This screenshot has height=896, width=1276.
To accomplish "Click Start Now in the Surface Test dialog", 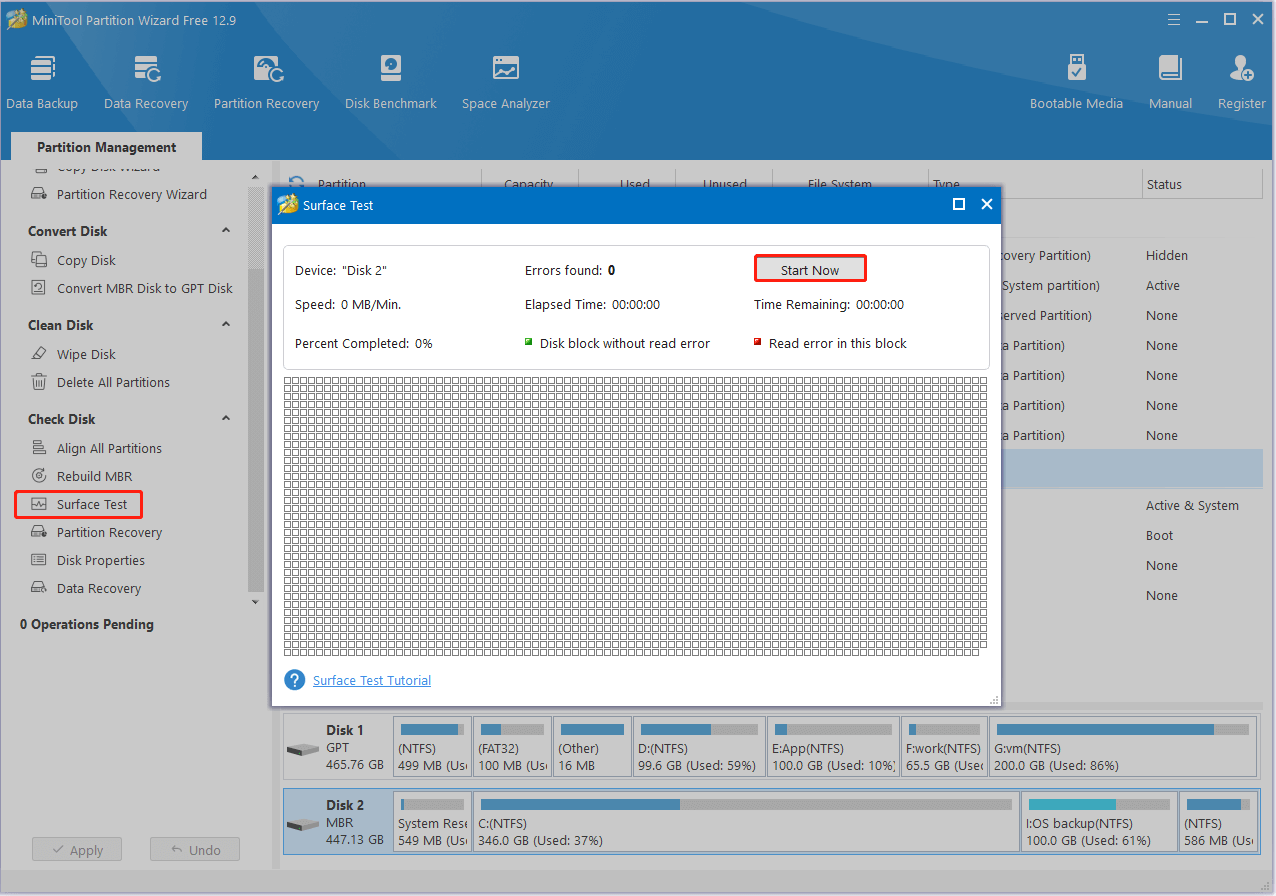I will [810, 268].
